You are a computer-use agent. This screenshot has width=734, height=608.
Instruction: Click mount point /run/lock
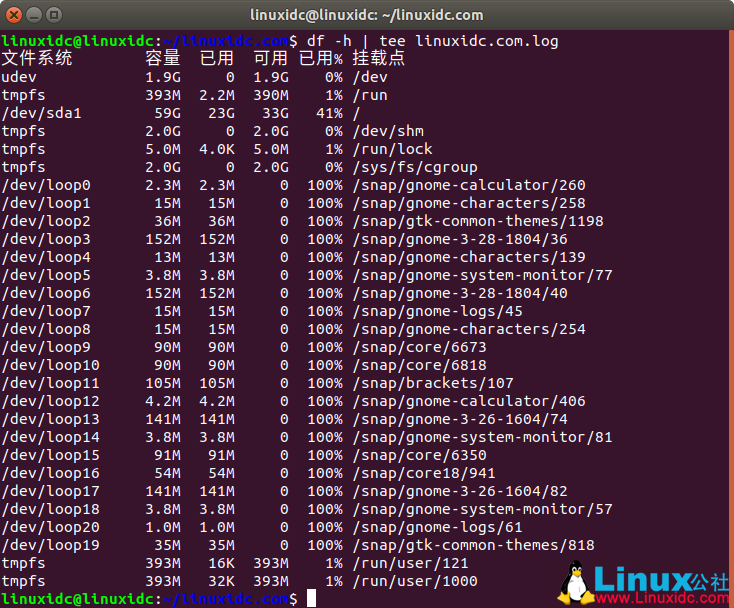pos(393,149)
